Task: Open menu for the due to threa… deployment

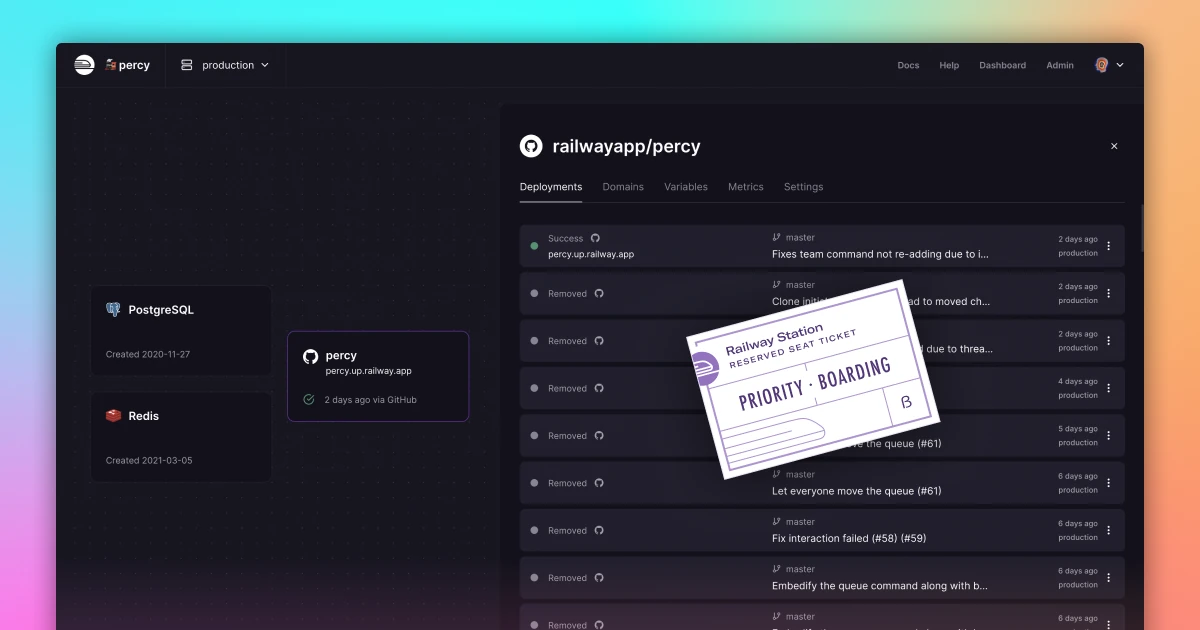Action: coord(1108,341)
